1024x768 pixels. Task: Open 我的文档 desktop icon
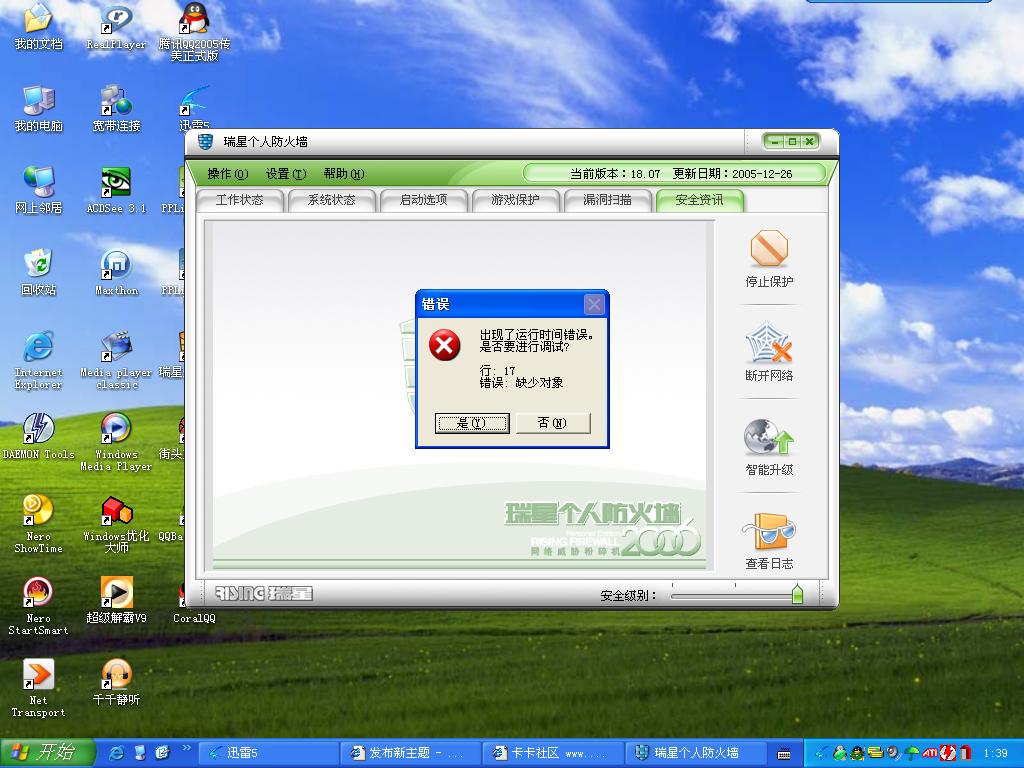coord(39,27)
